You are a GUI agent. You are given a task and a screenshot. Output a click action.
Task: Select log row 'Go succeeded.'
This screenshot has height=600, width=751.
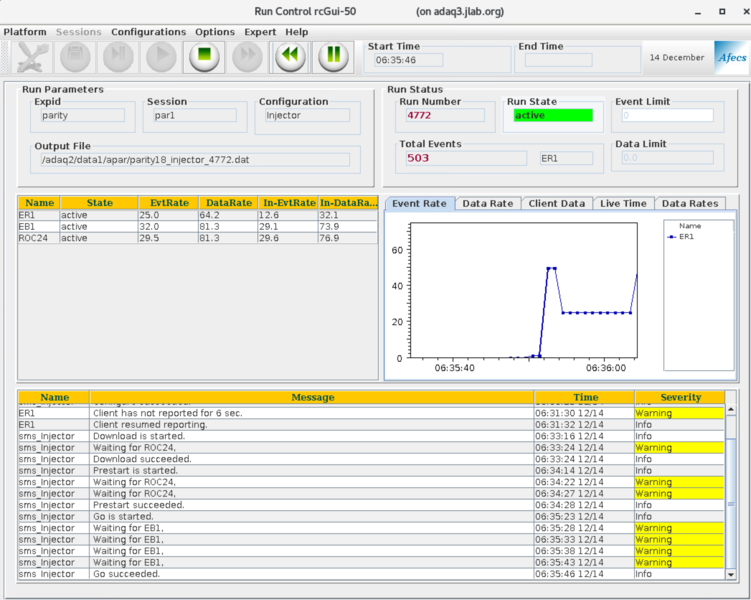(x=371, y=574)
